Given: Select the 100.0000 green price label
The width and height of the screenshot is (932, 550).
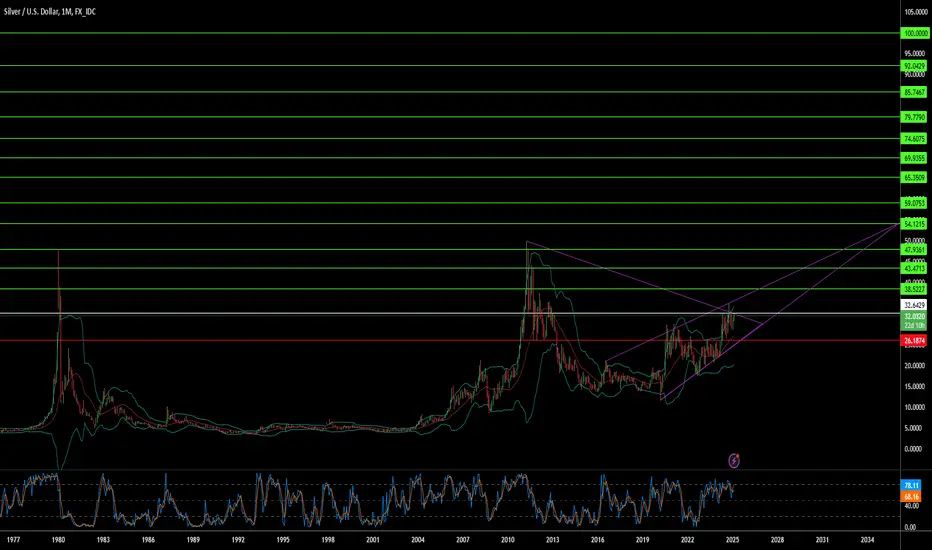Looking at the screenshot, I should pos(916,34).
